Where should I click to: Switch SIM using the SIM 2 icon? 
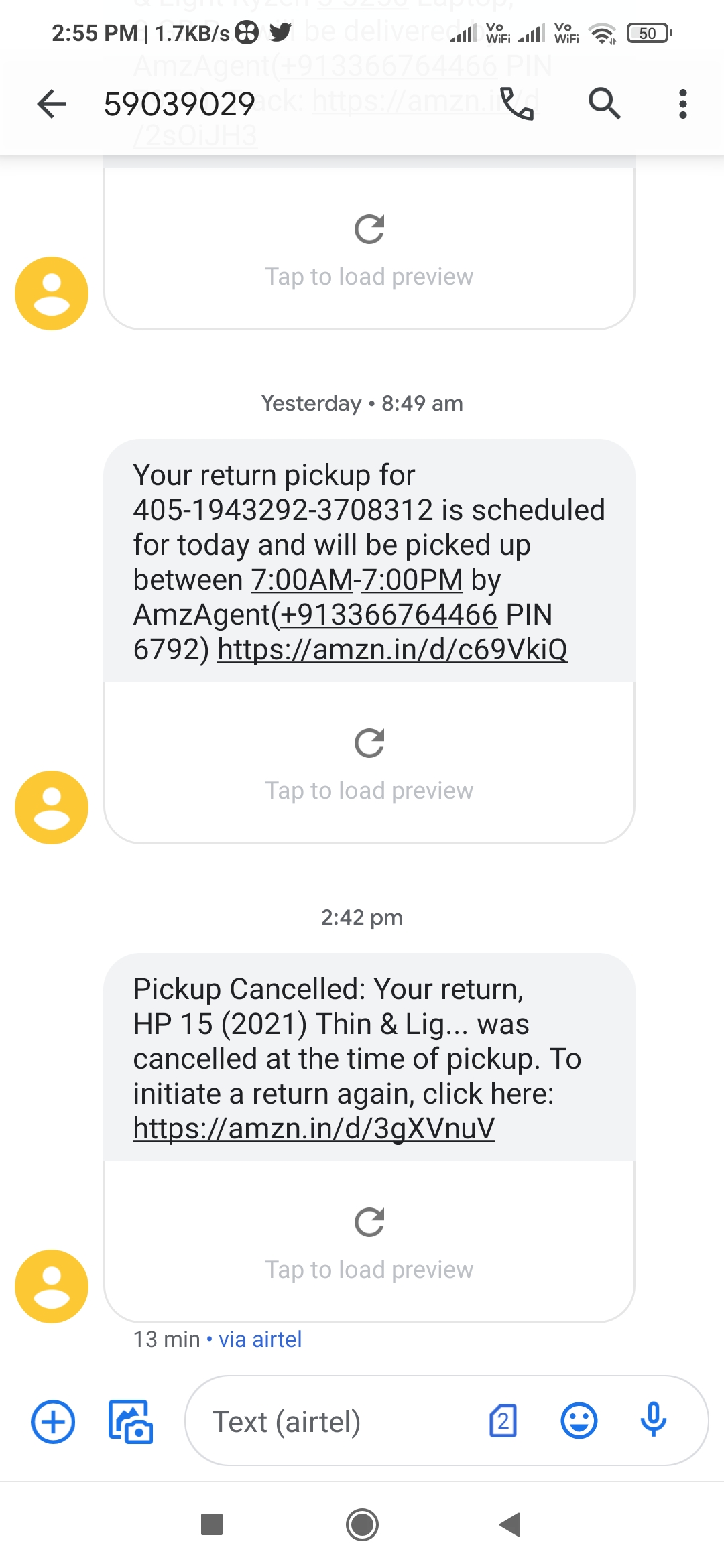click(503, 1421)
